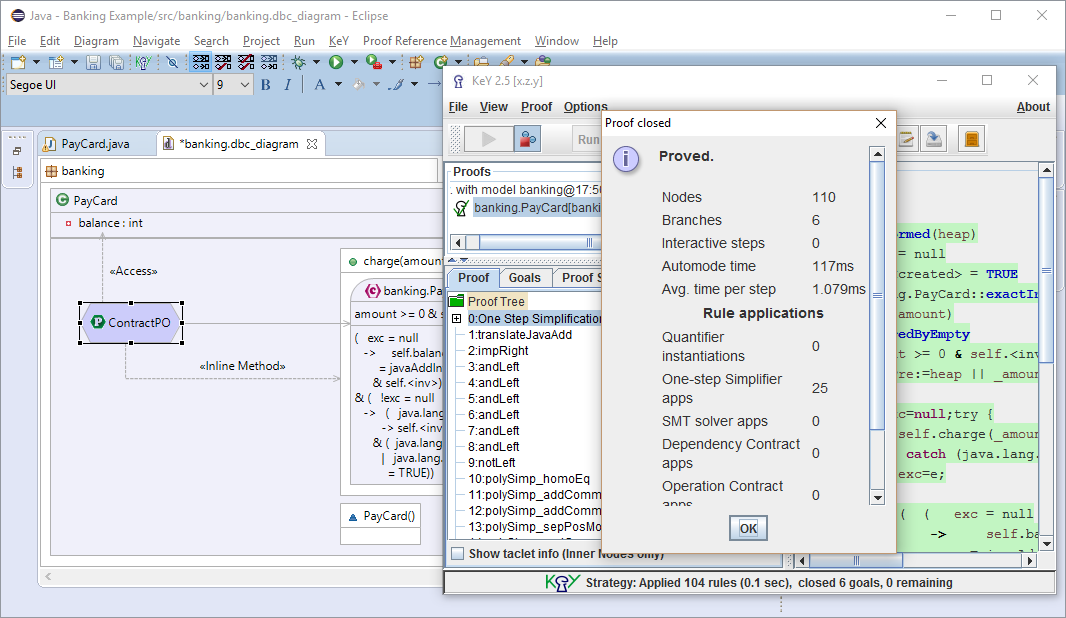Screen dimensions: 1066x618
Task: Click the Save icon in Eclipse toolbar
Action: click(93, 63)
